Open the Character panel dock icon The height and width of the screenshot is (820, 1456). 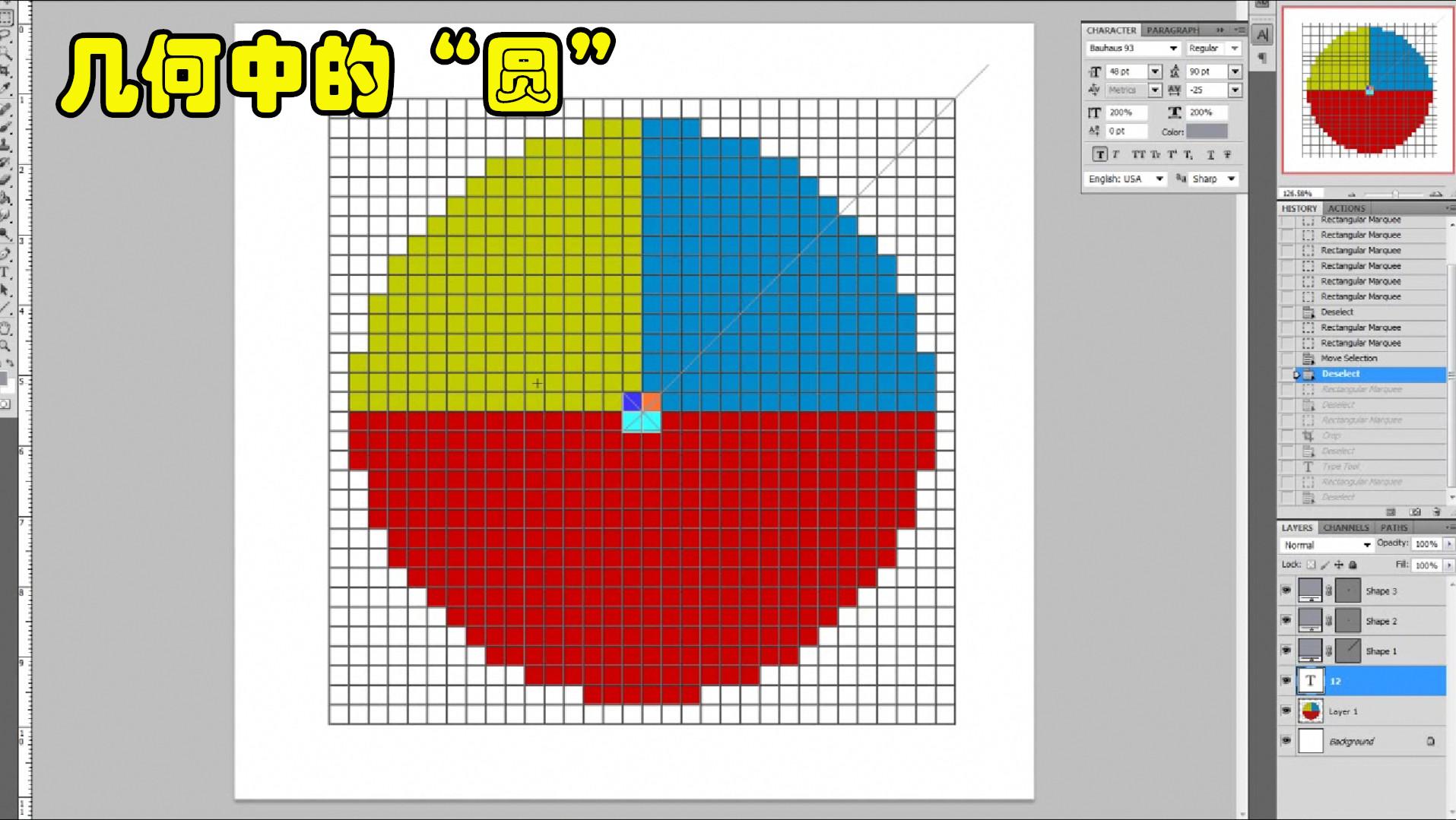(x=1262, y=35)
